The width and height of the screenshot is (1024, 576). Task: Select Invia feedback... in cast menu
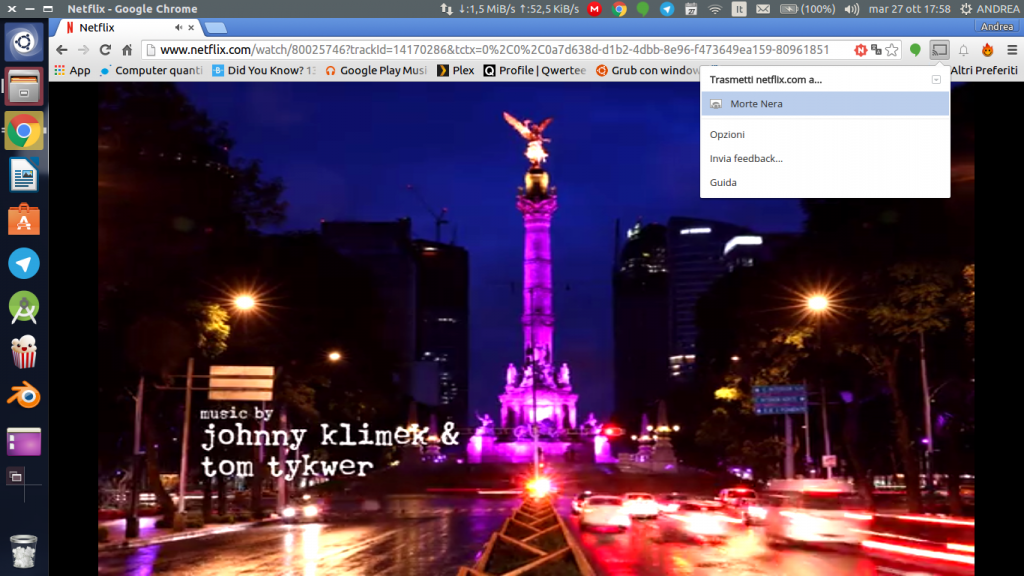pos(746,159)
